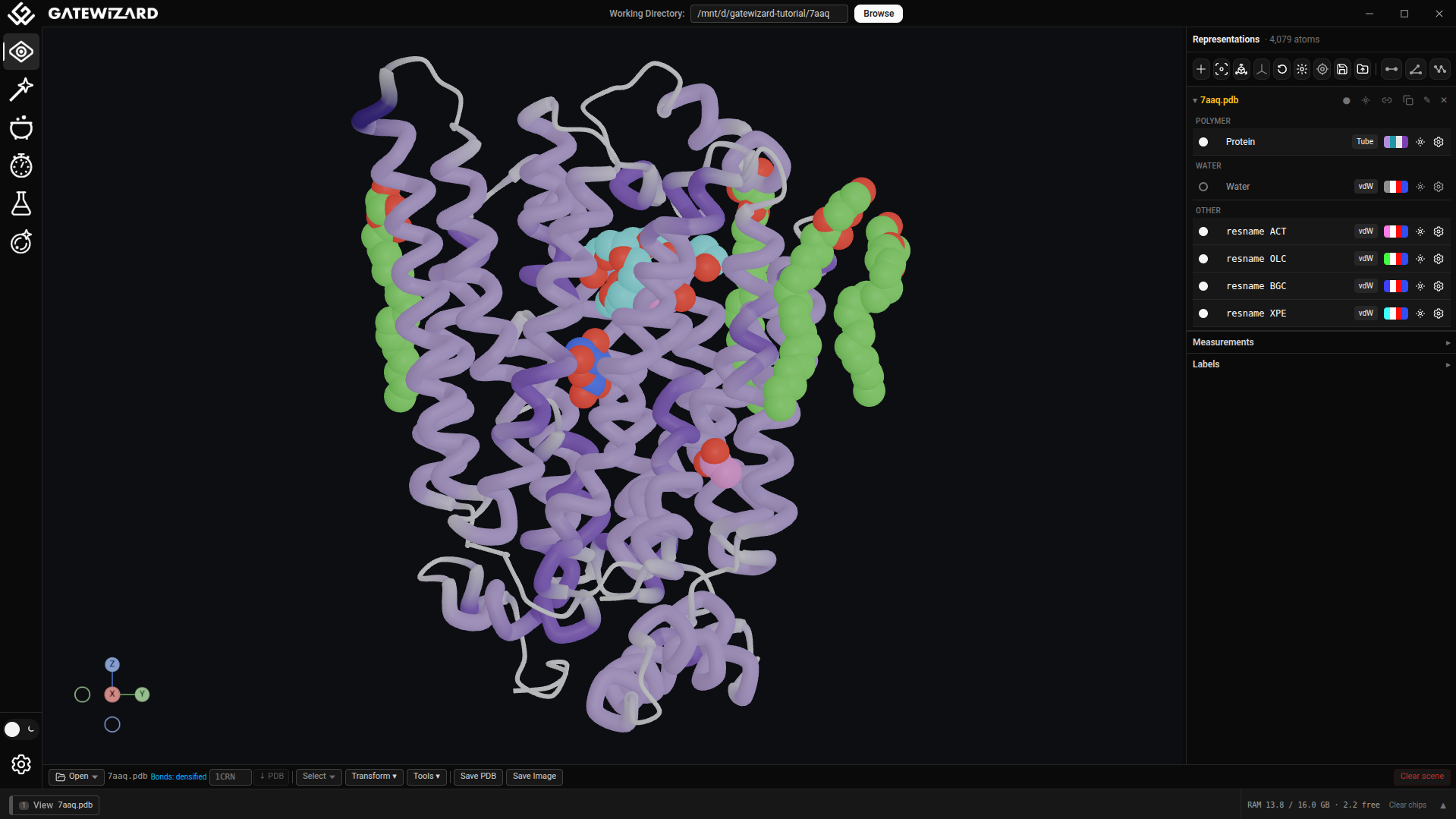
Task: Open the magic wand tool in sidebar
Action: [x=21, y=90]
